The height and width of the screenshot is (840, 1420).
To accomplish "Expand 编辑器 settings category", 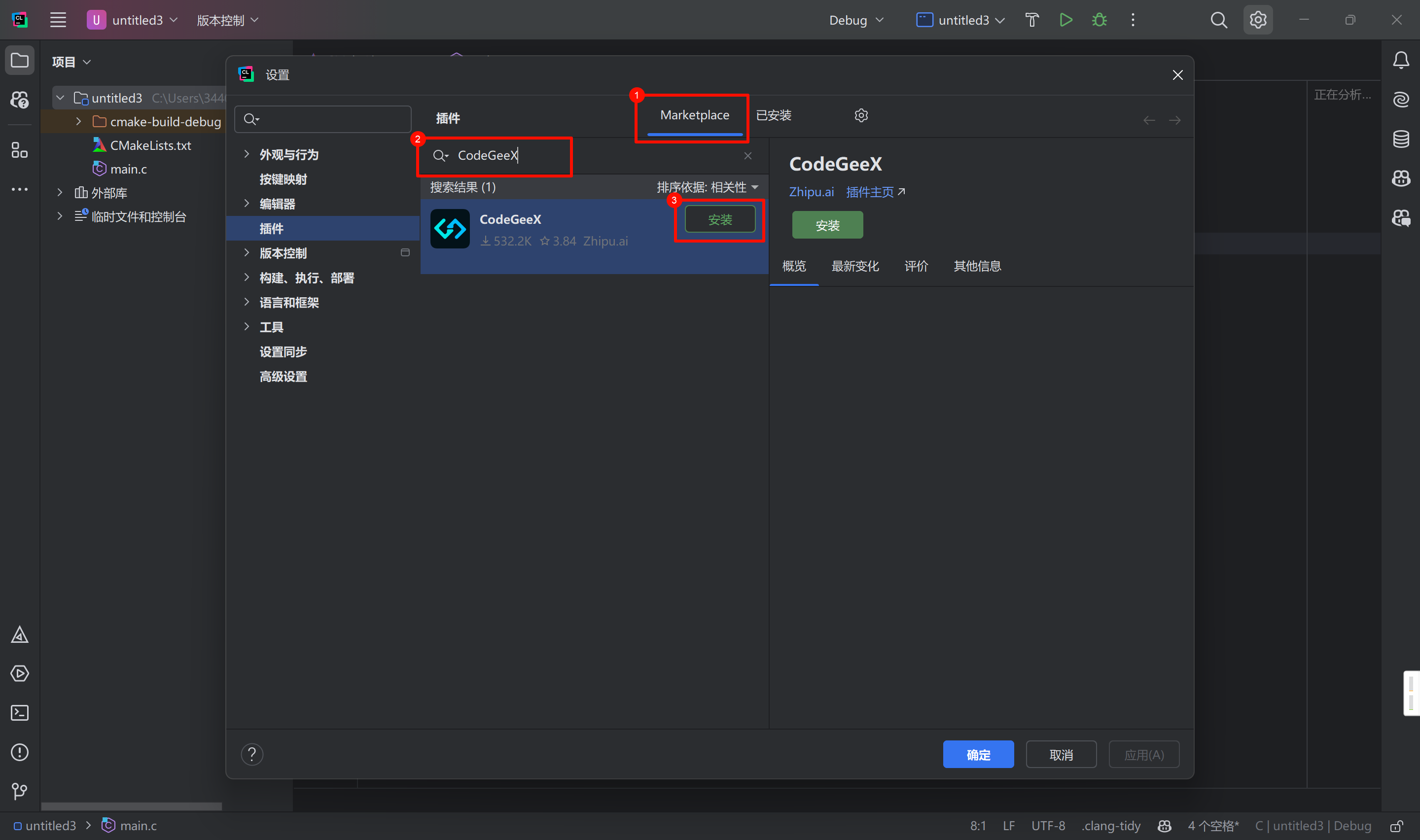I will [x=246, y=203].
